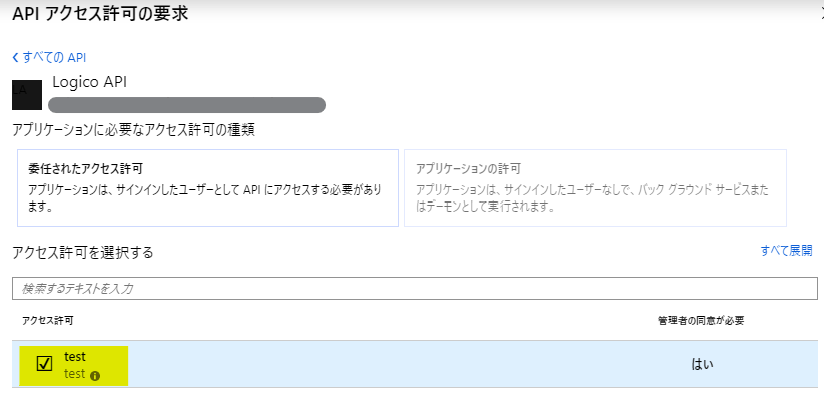Click the アプリケーションに必要なアクセス許可の種類 label

[x=140, y=130]
